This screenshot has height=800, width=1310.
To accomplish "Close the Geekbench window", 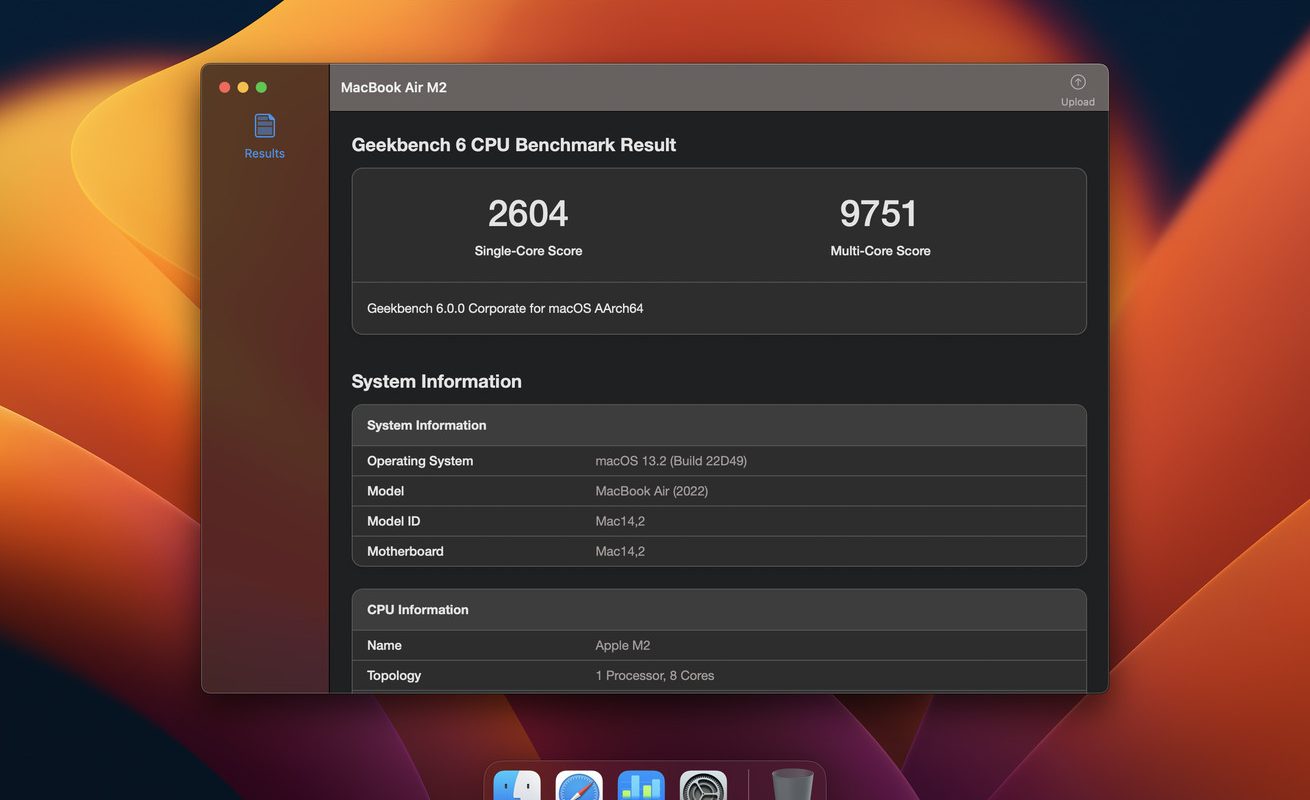I will coord(224,88).
